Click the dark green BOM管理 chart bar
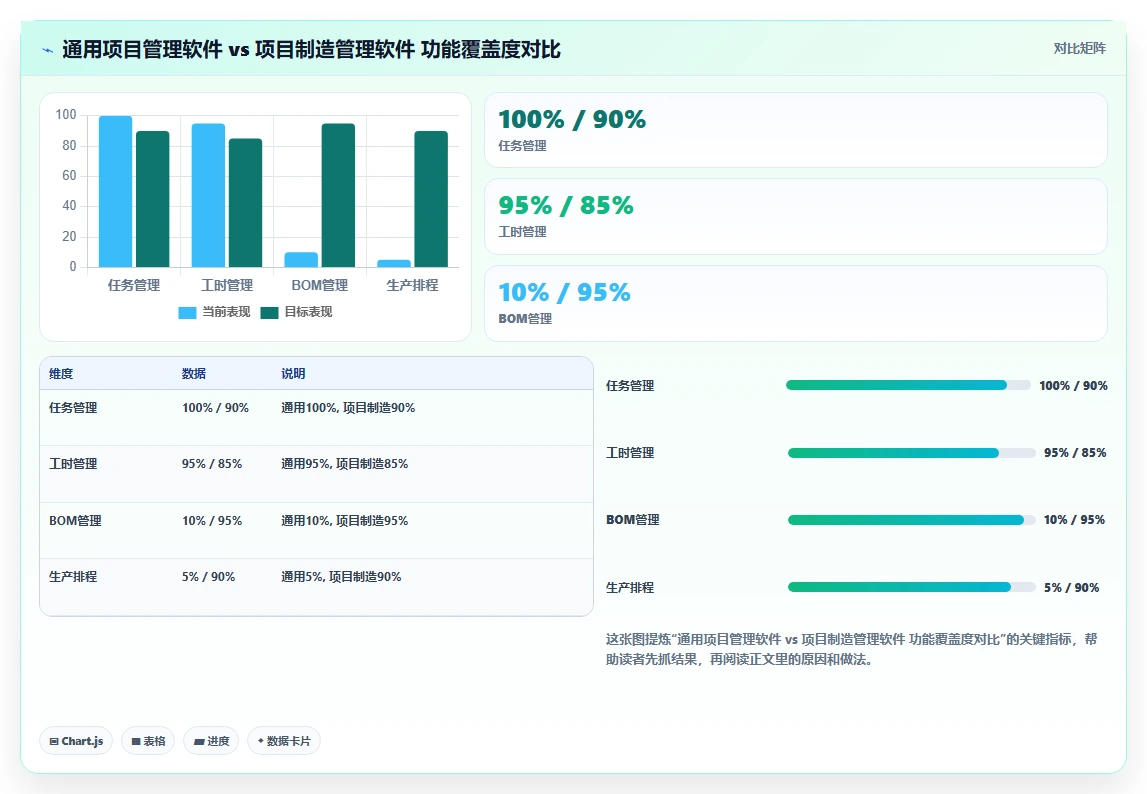The width and height of the screenshot is (1147, 794). click(x=338, y=195)
